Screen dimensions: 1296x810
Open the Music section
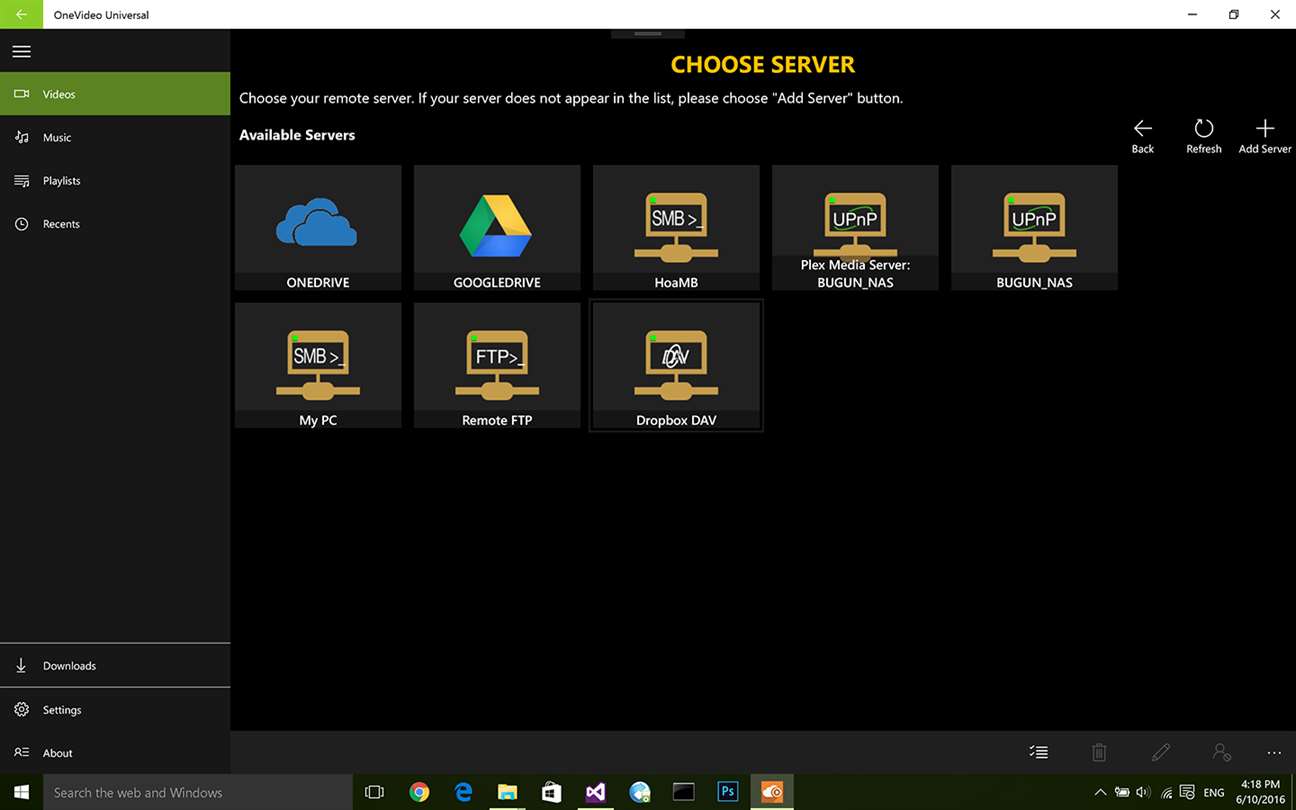[x=115, y=137]
